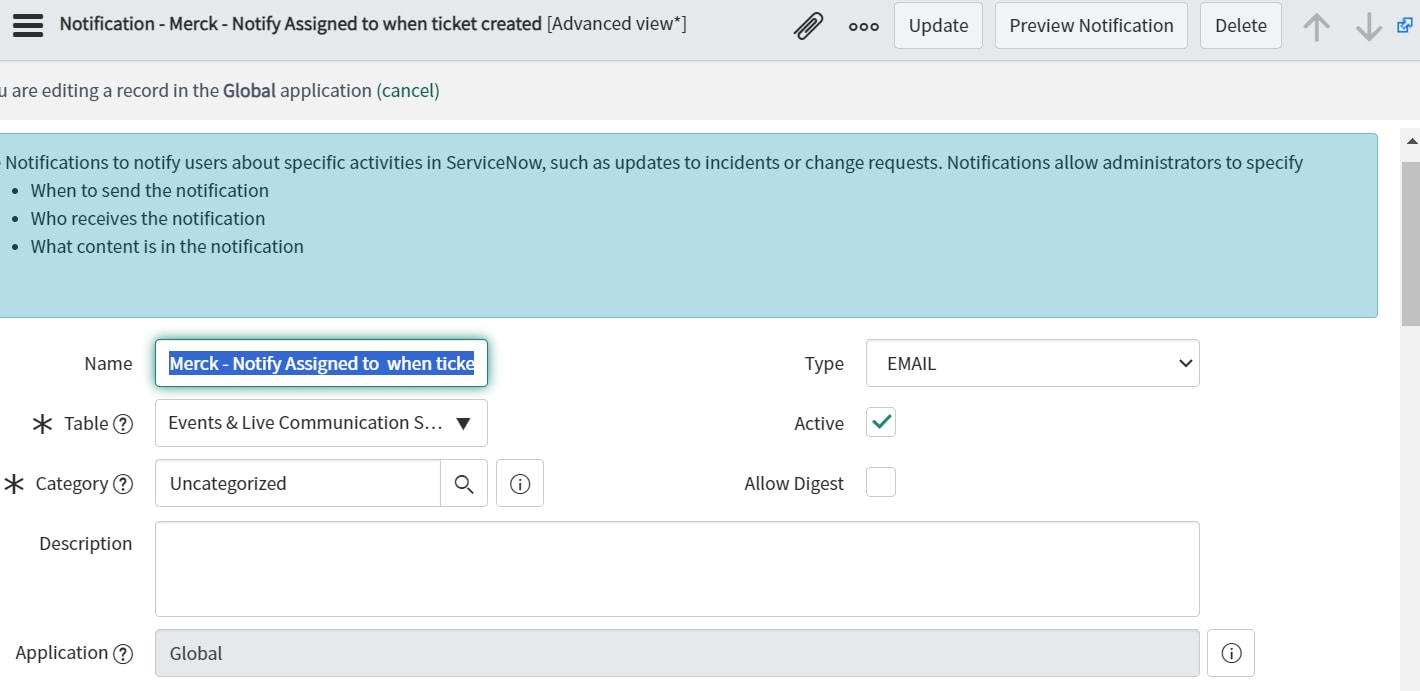Click the Category field help icon
The image size is (1420, 691).
(123, 484)
